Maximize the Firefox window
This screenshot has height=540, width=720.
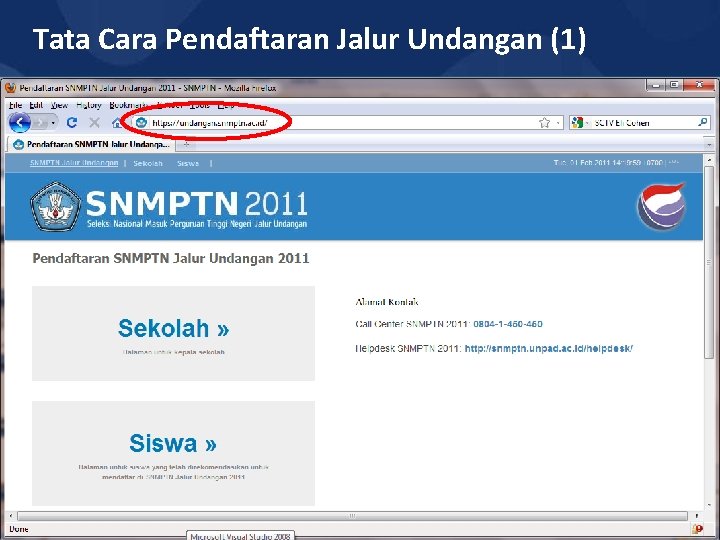coord(674,85)
